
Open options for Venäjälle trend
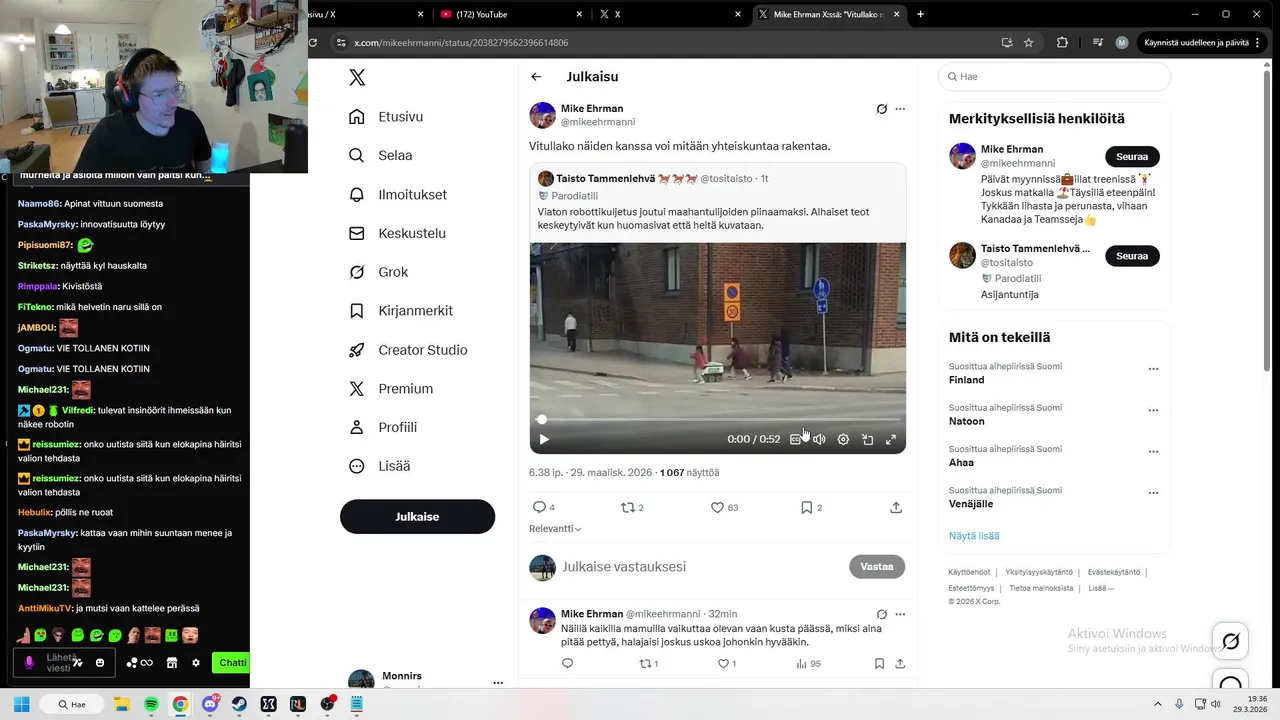pos(1153,493)
